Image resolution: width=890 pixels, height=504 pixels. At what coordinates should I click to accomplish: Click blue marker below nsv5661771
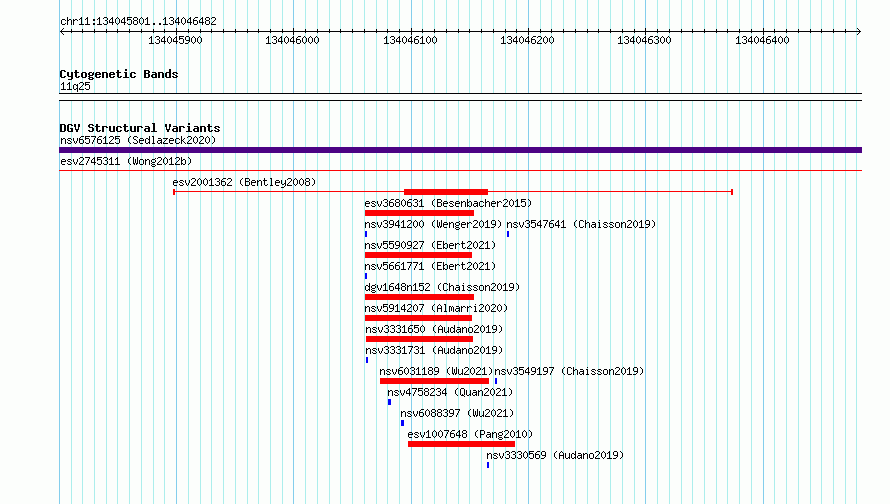(366, 276)
